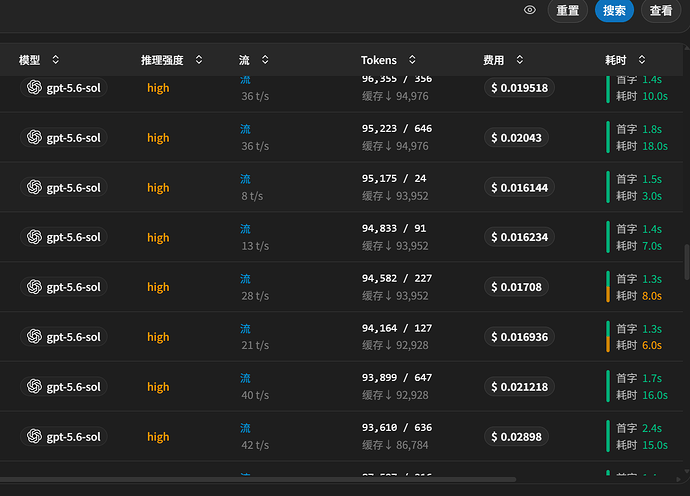Sort by Tokens column arrows
The image size is (690, 496).
point(412,59)
